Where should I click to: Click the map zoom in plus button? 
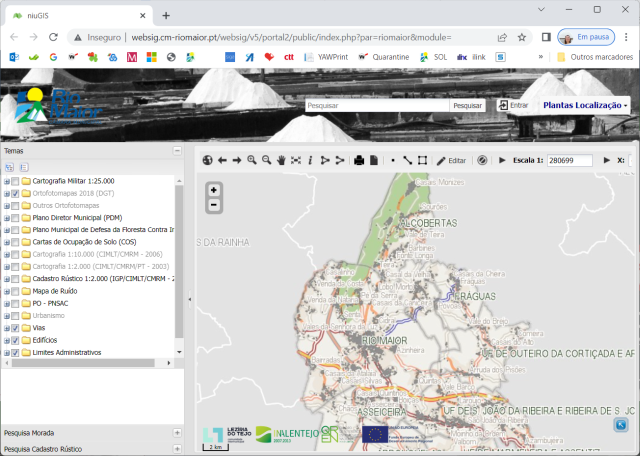click(214, 189)
